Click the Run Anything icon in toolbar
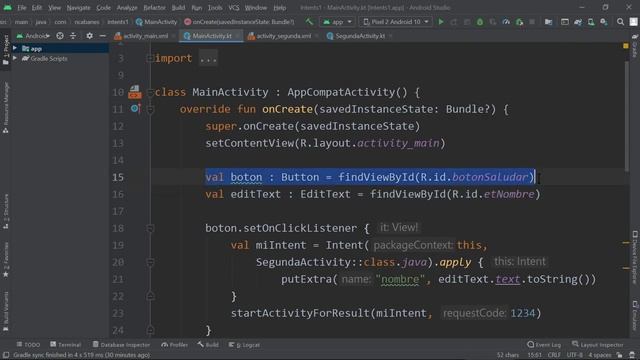This screenshot has width=640, height=360. 565,22
